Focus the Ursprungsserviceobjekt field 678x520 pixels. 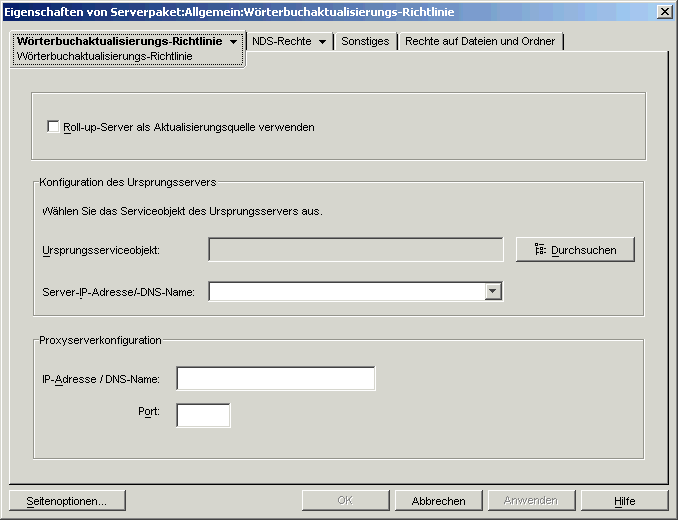click(x=356, y=249)
